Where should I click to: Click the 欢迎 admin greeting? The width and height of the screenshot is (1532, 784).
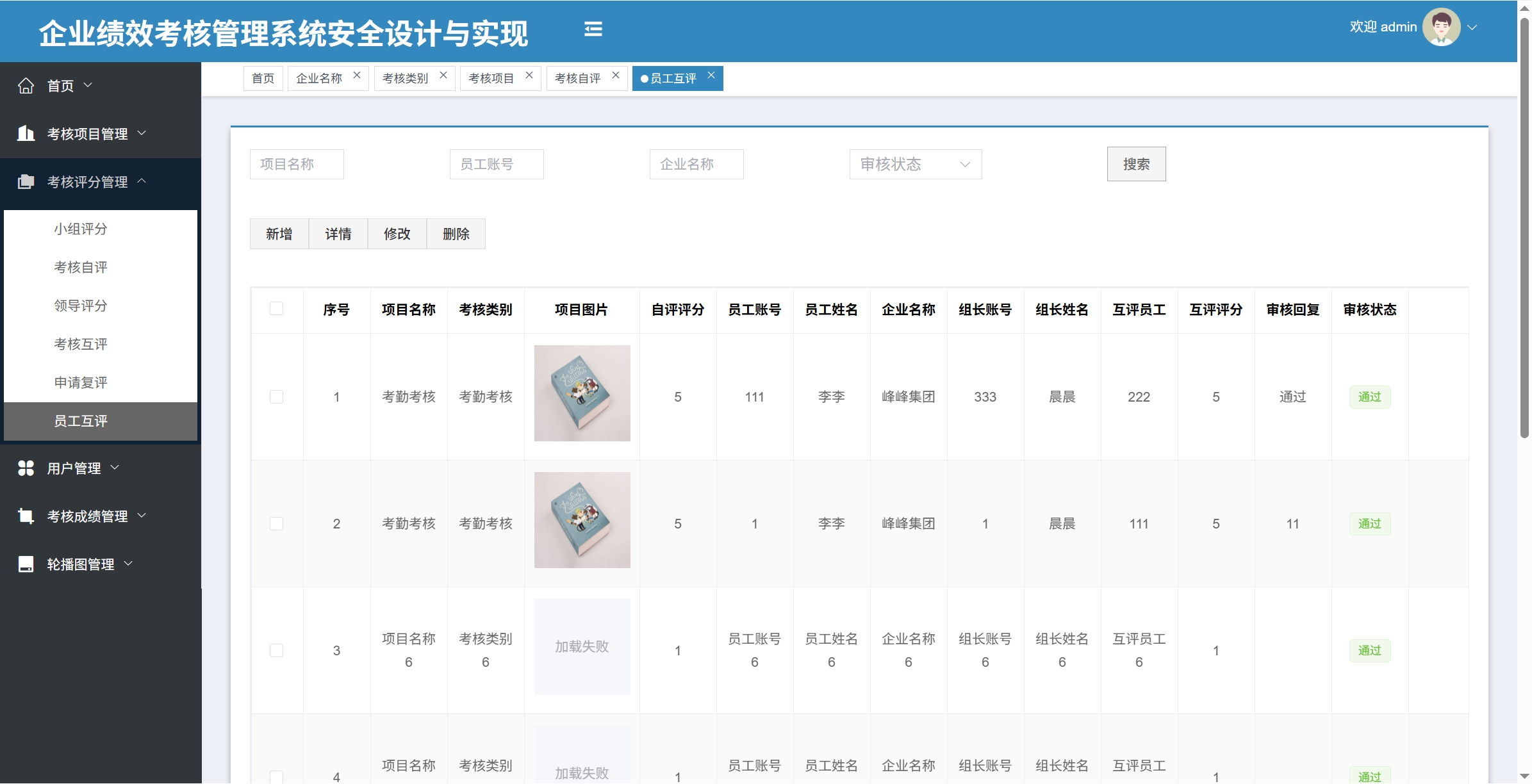1383,27
